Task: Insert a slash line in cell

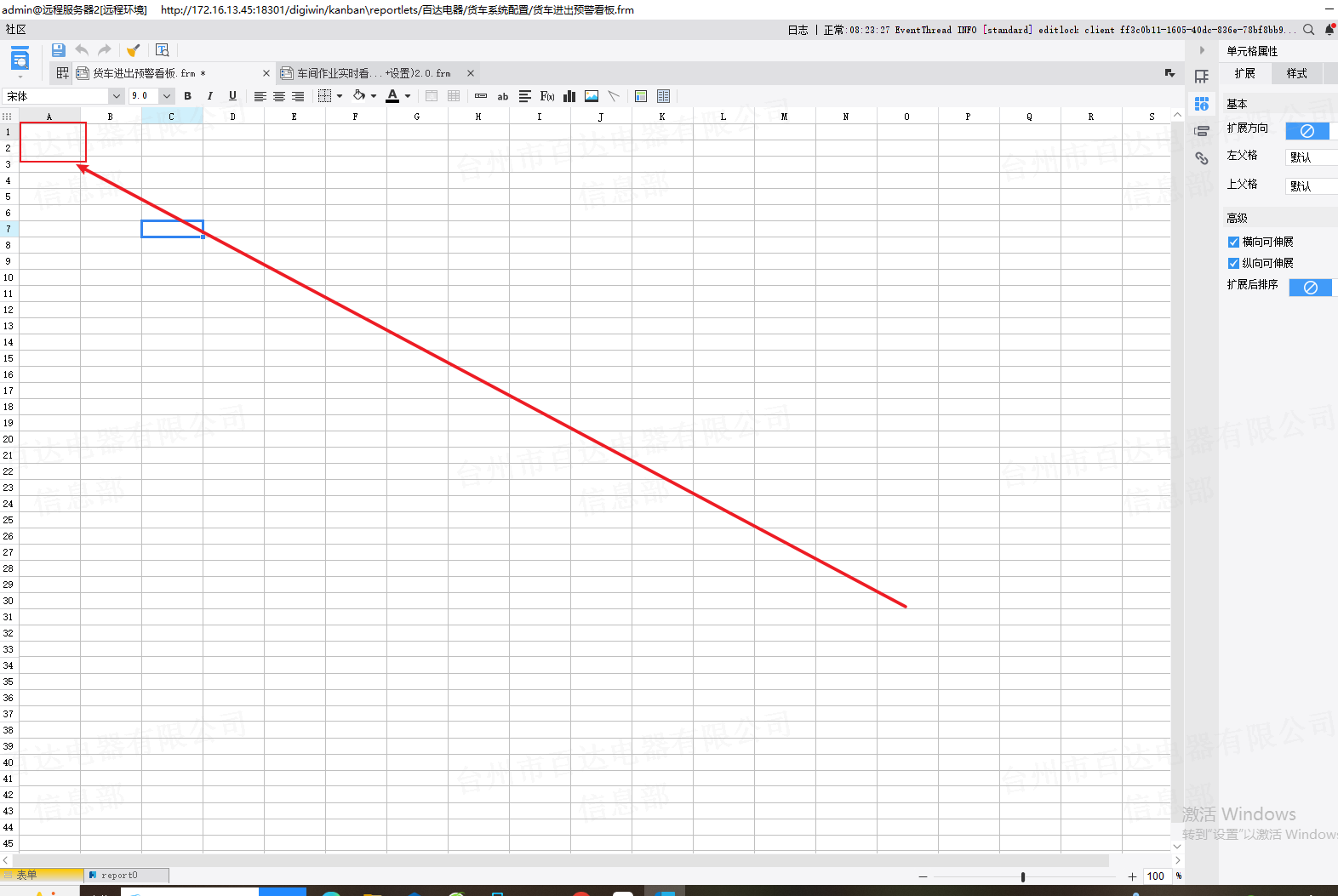Action: coord(614,96)
